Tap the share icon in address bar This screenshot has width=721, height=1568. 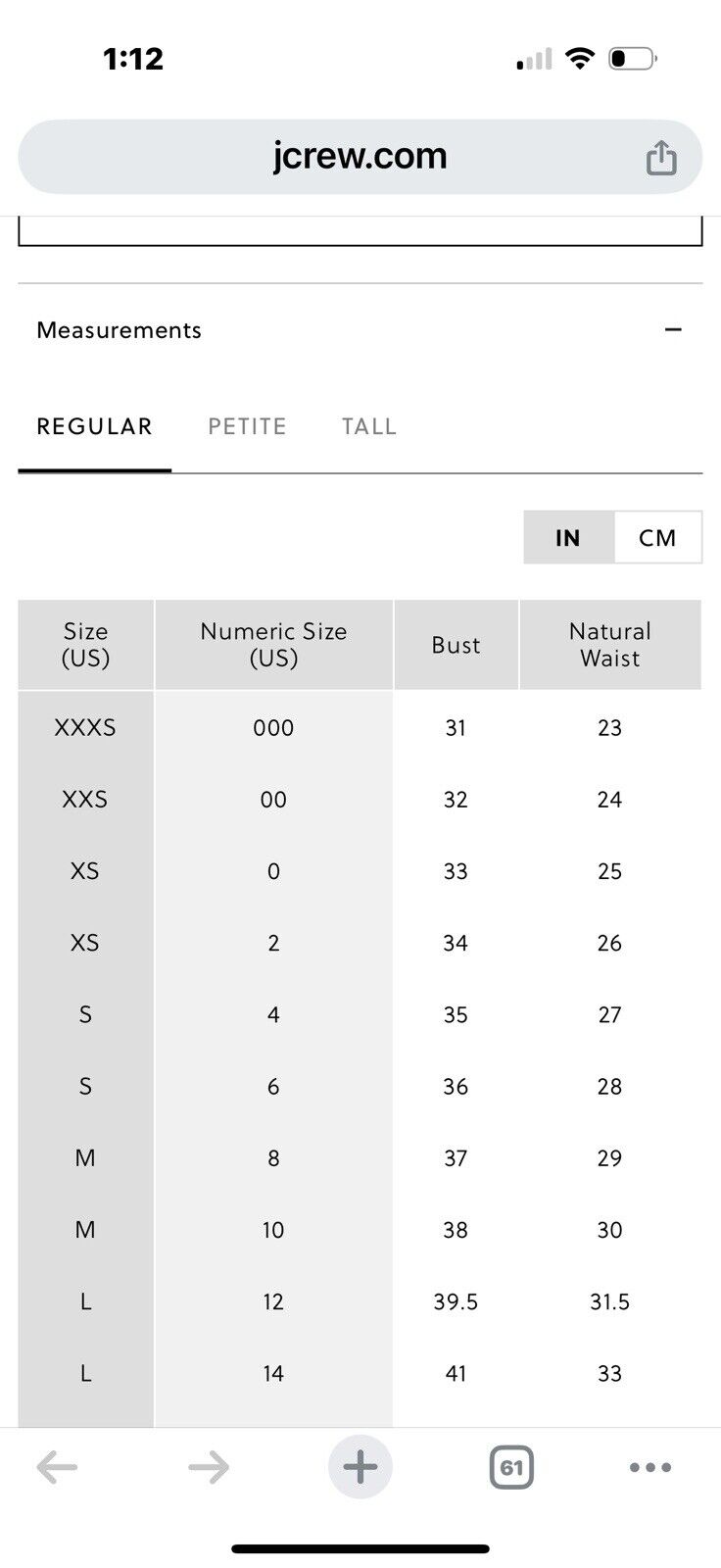pos(661,158)
